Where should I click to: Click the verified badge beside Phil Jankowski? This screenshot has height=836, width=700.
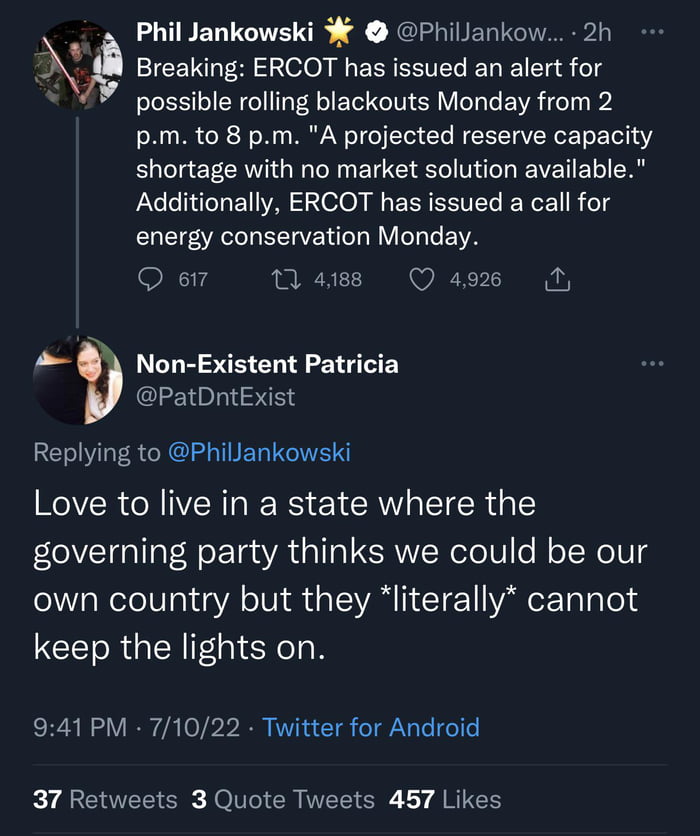(x=375, y=33)
